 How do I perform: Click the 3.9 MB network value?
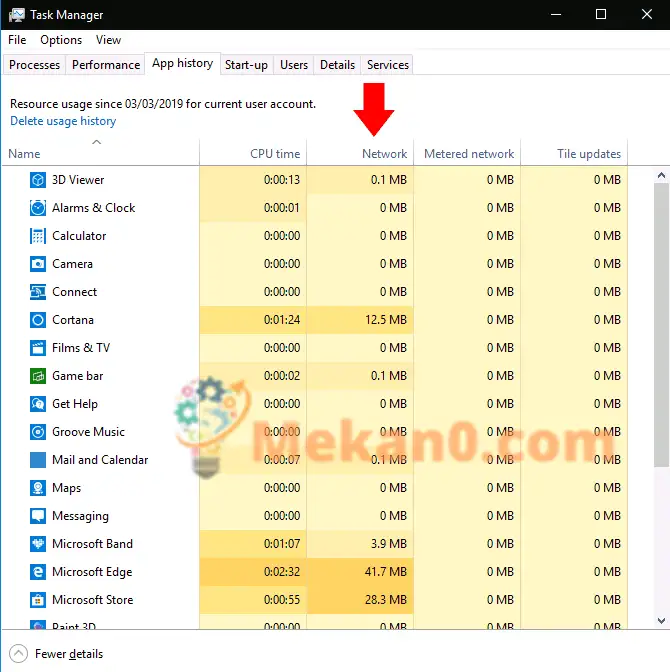coord(389,544)
